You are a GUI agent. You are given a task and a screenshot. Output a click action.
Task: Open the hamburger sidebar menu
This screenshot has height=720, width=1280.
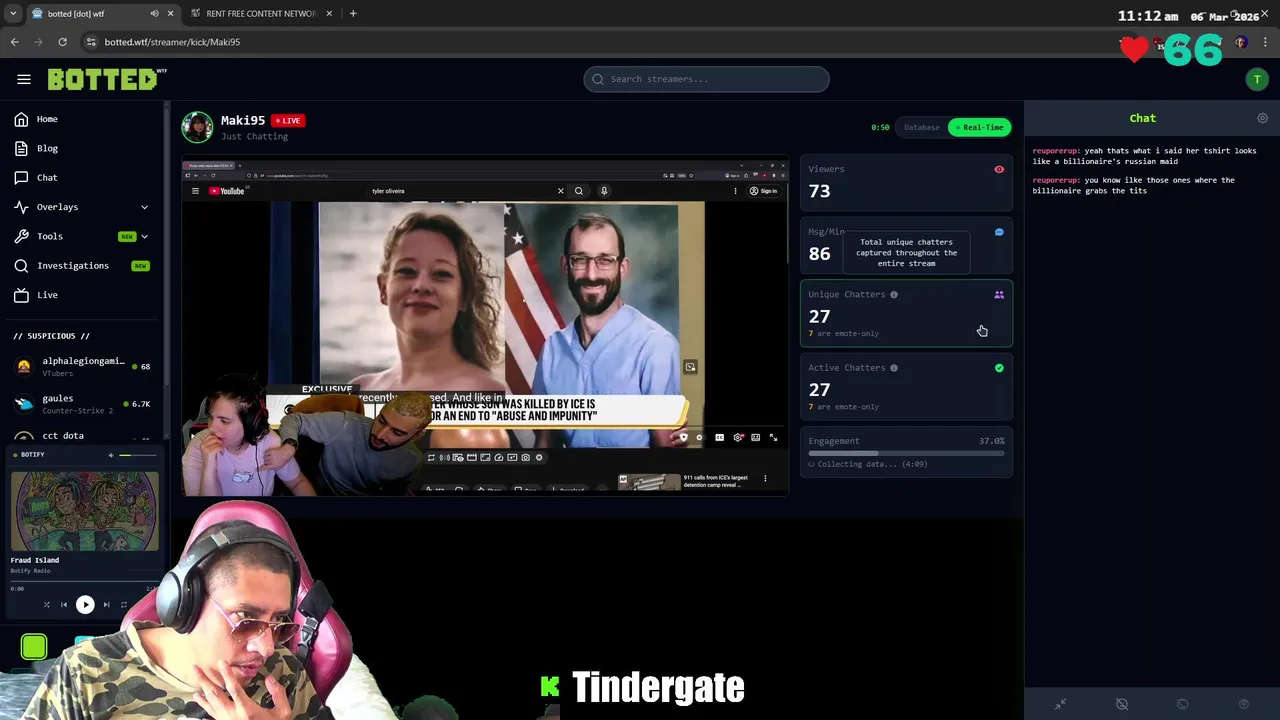(x=24, y=79)
